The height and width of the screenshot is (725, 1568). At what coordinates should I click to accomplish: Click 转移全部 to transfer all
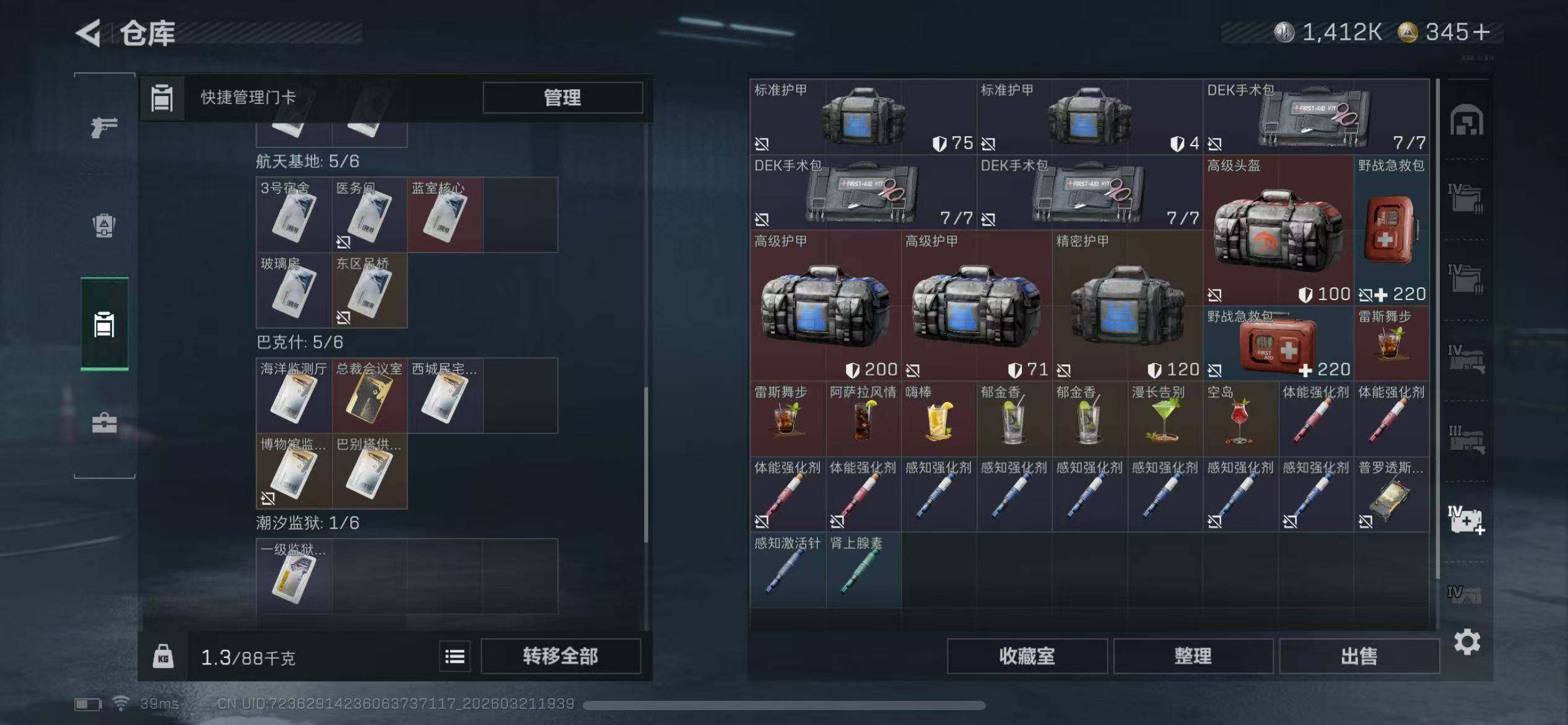tap(560, 656)
